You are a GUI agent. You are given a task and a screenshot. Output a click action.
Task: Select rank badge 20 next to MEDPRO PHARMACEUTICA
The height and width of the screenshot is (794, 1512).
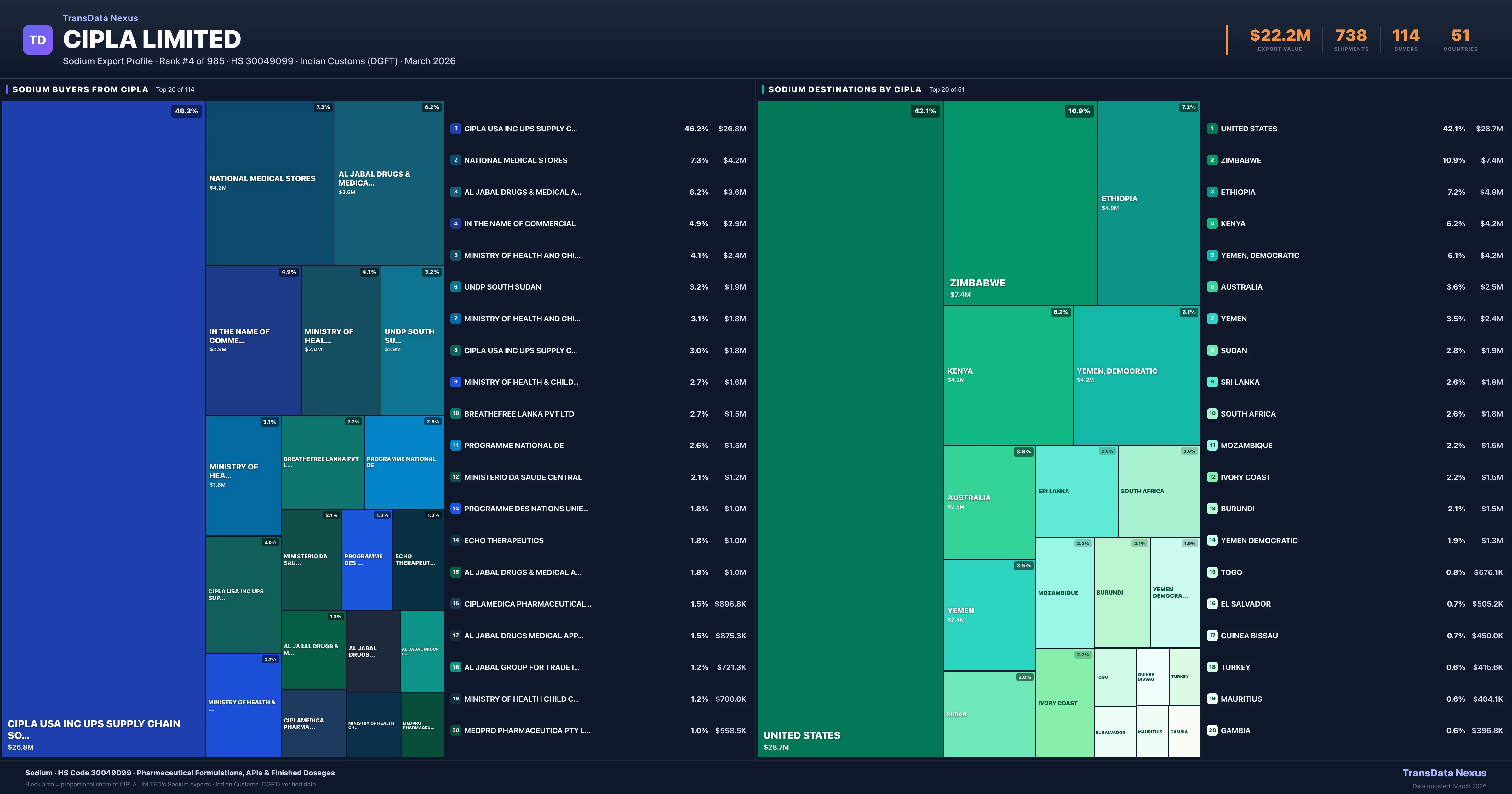pos(455,730)
